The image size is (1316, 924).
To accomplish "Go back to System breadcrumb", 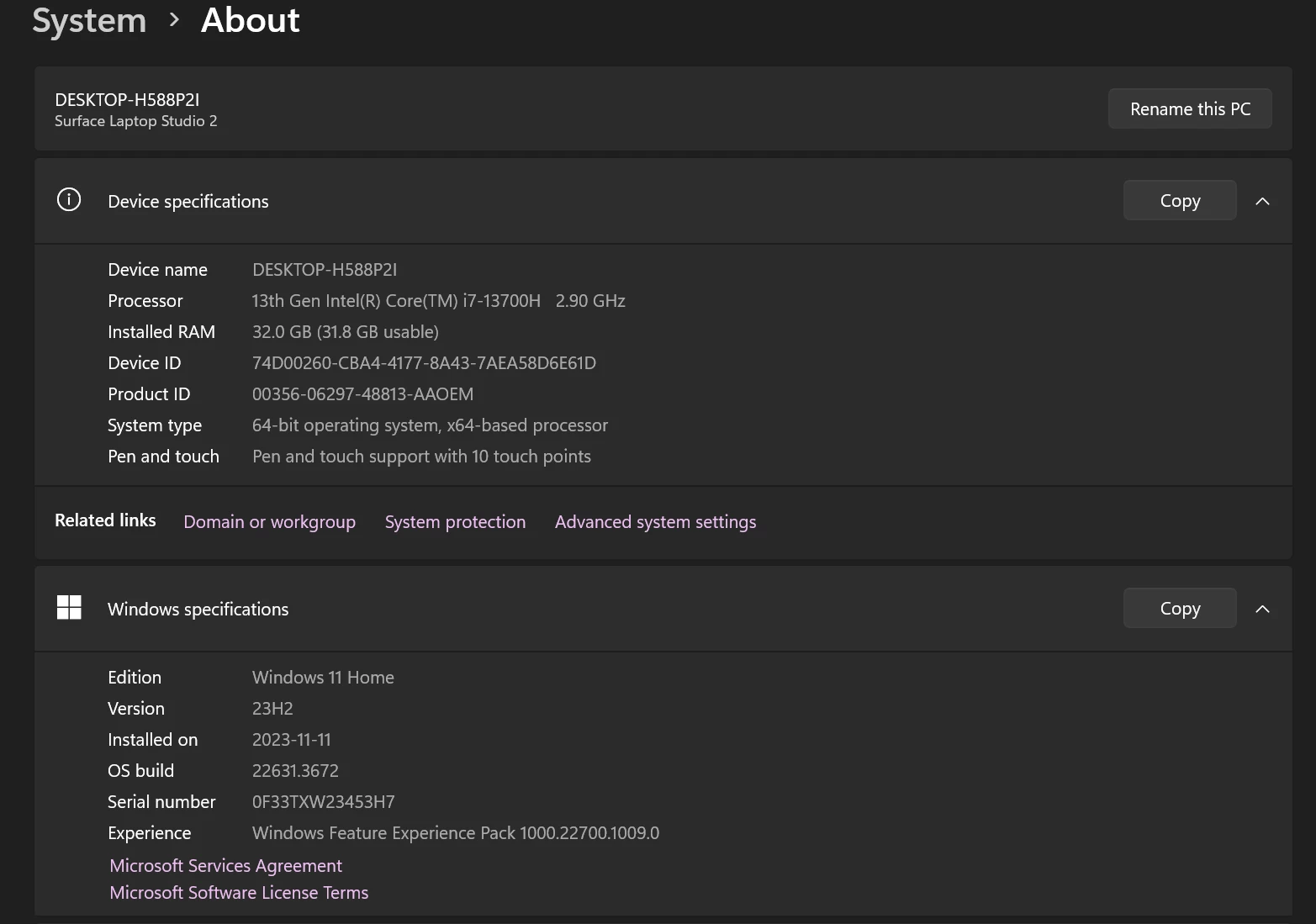I will pyautogui.click(x=89, y=20).
